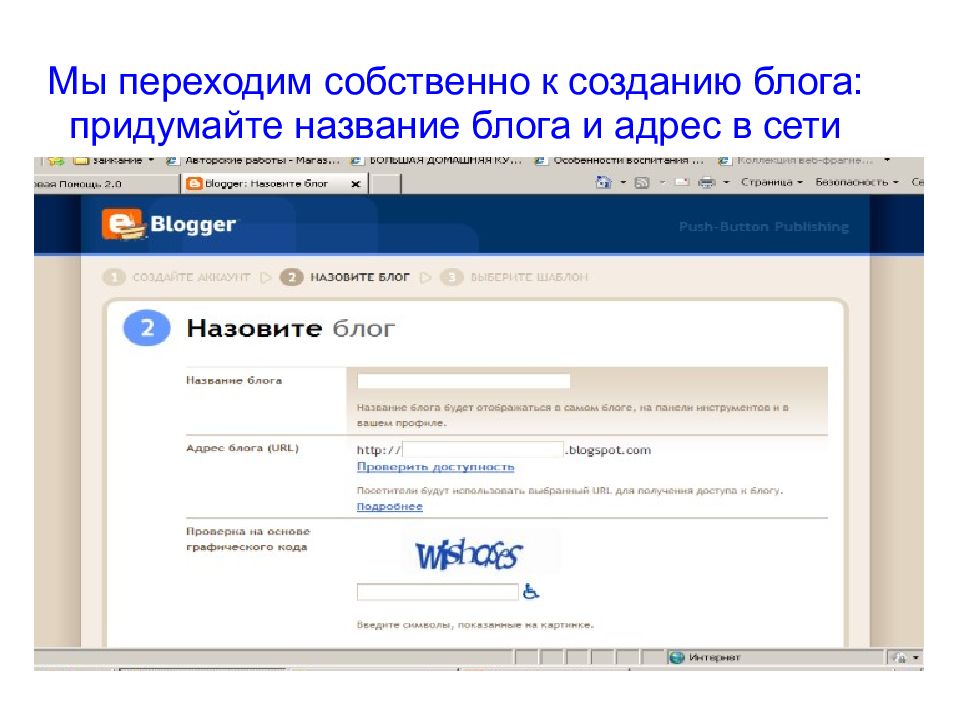Open the Страница dropdown menu

[x=771, y=183]
